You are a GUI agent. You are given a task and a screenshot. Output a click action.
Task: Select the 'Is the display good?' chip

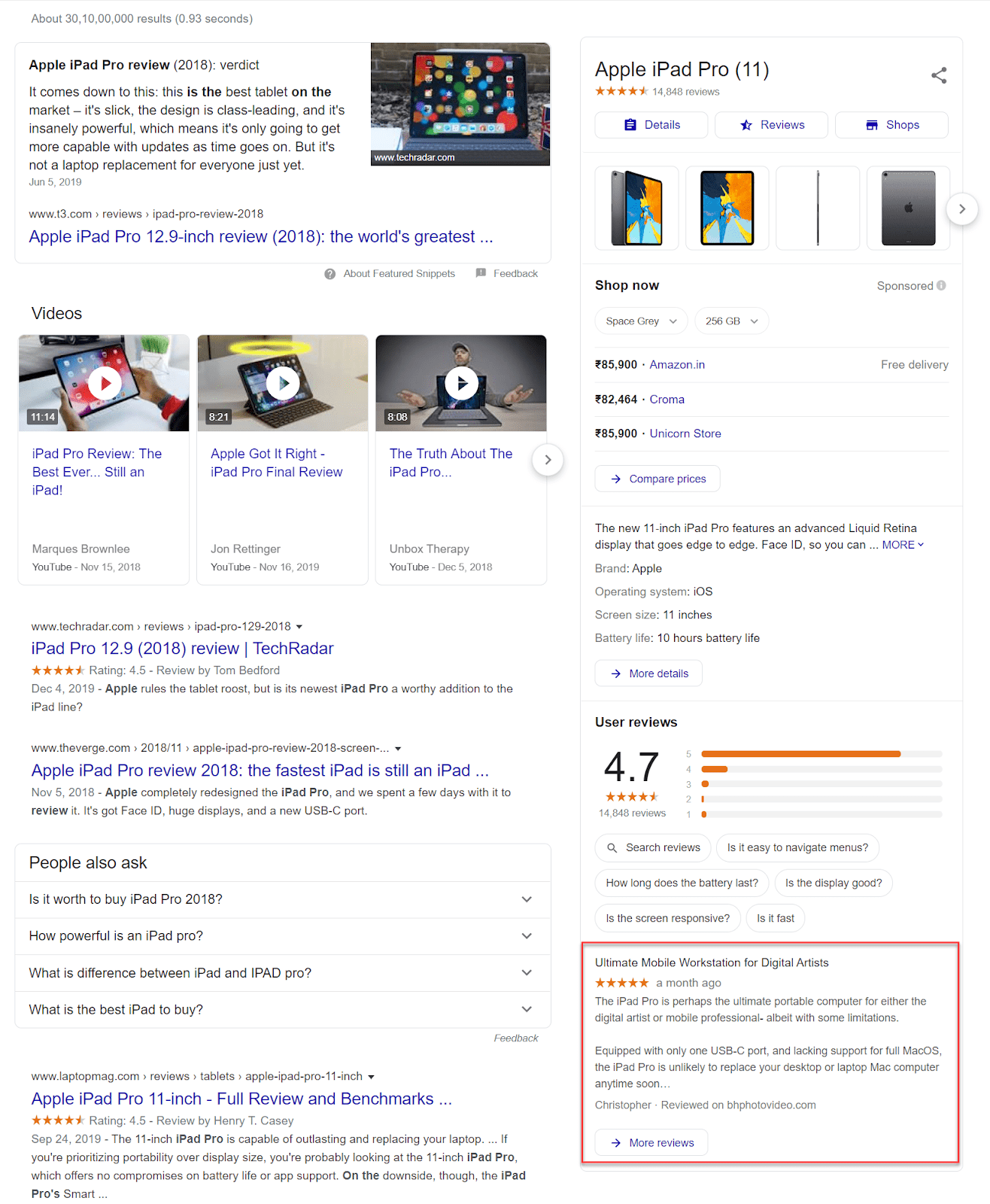click(x=834, y=883)
